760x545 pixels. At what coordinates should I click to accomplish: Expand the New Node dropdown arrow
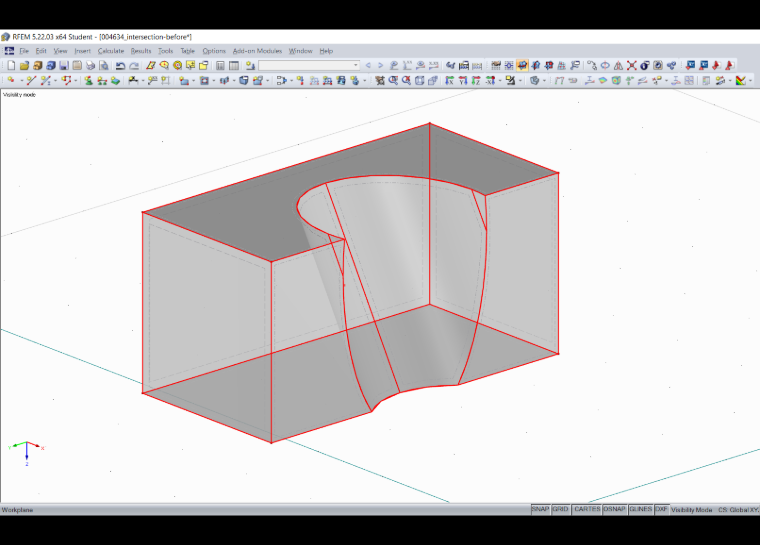22,80
